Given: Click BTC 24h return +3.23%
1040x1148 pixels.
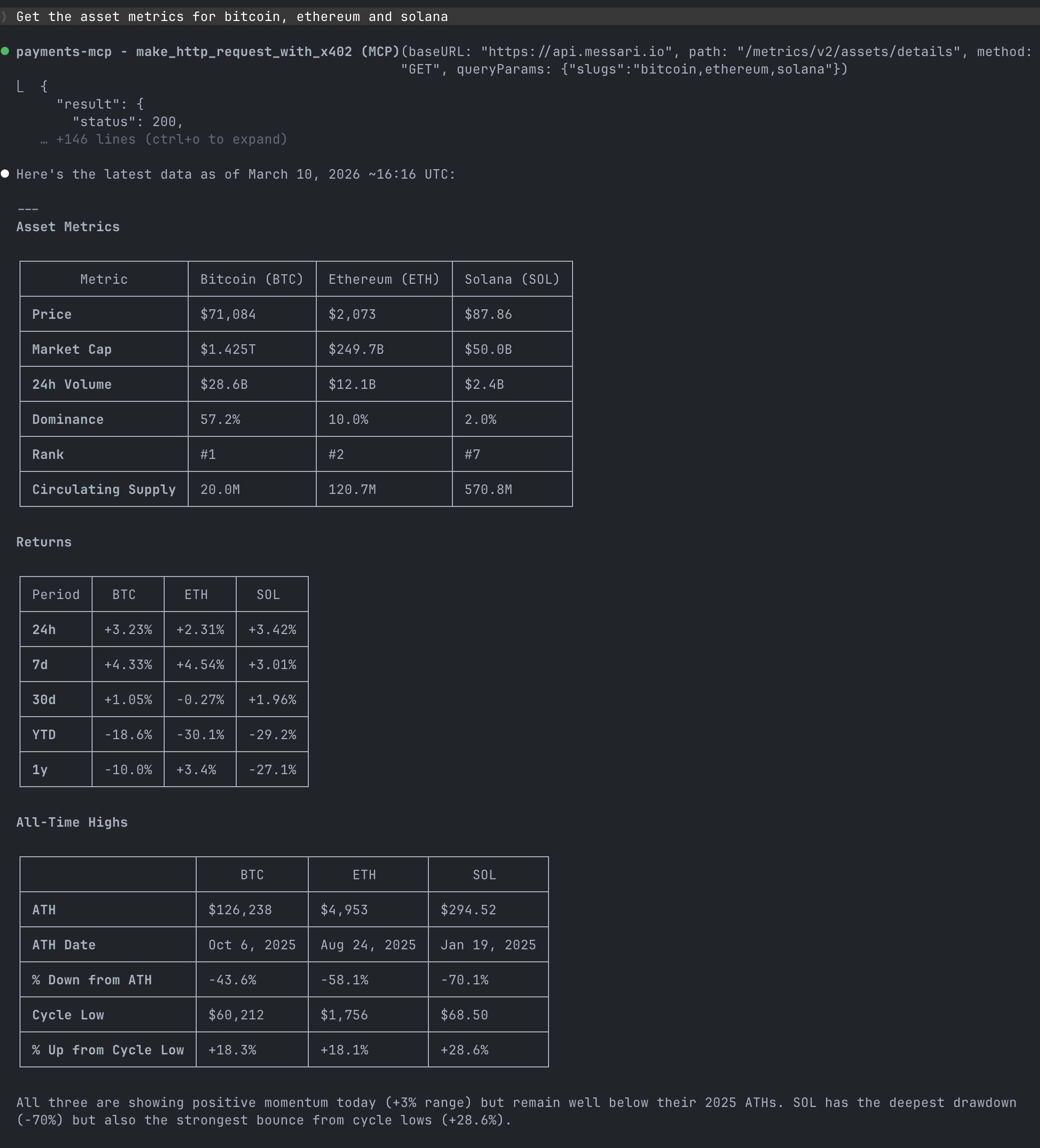Looking at the screenshot, I should tap(128, 629).
